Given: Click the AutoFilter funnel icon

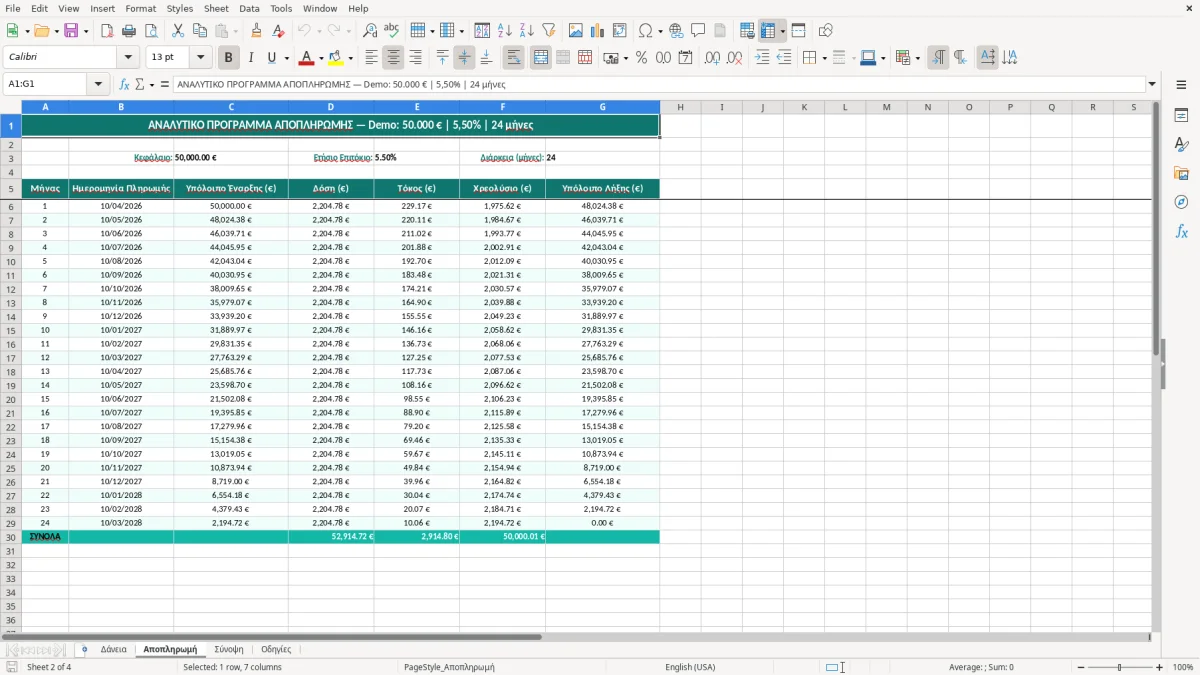Looking at the screenshot, I should point(549,31).
